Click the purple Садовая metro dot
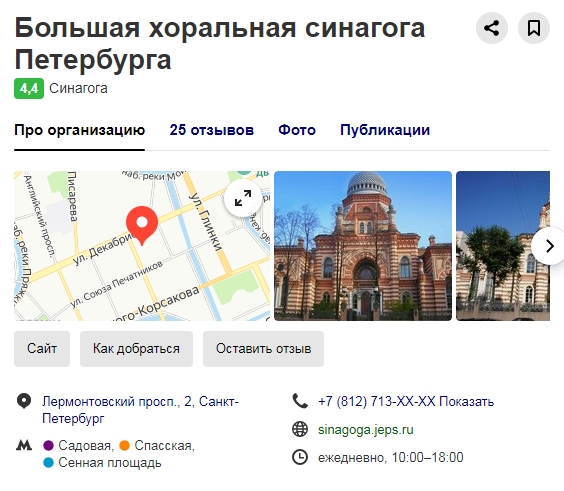This screenshot has height=491, width=564. [48, 446]
